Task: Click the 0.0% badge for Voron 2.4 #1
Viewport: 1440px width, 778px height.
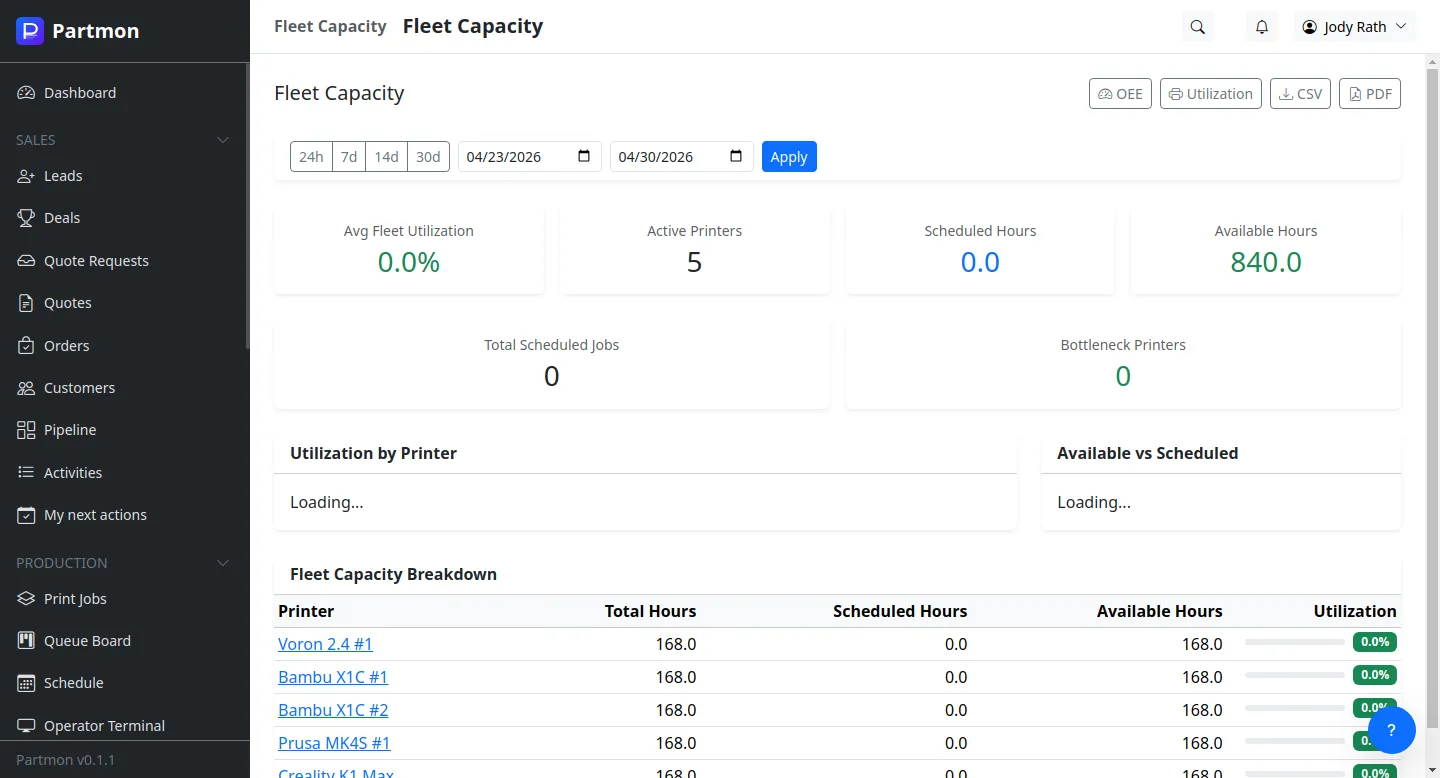Action: [x=1375, y=642]
